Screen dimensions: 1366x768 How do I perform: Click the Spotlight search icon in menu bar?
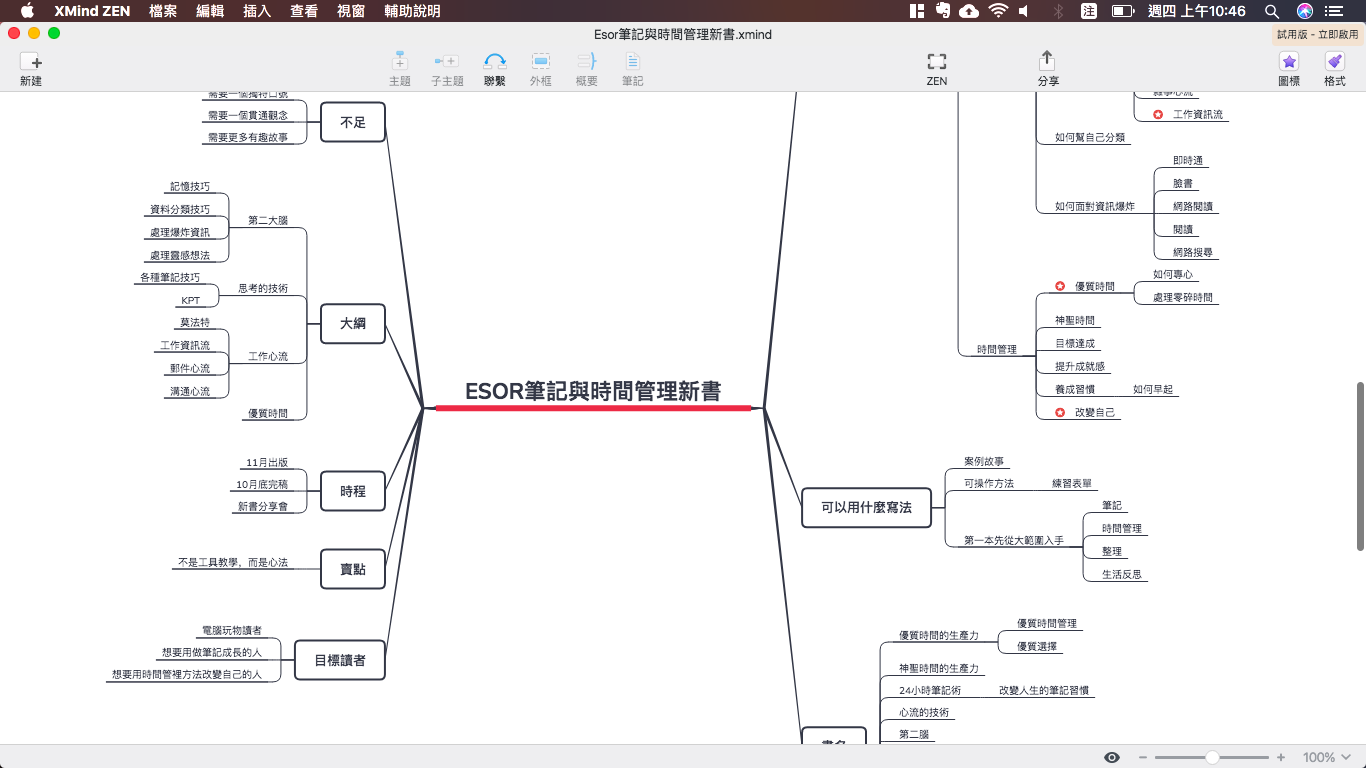(x=1272, y=11)
